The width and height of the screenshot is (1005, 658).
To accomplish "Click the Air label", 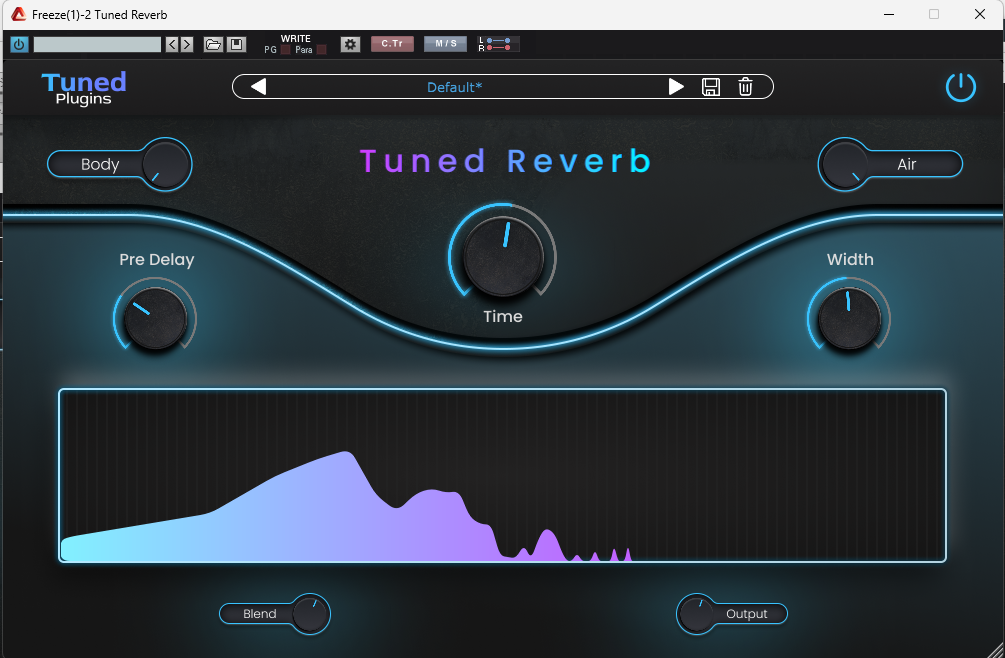I will coord(906,165).
